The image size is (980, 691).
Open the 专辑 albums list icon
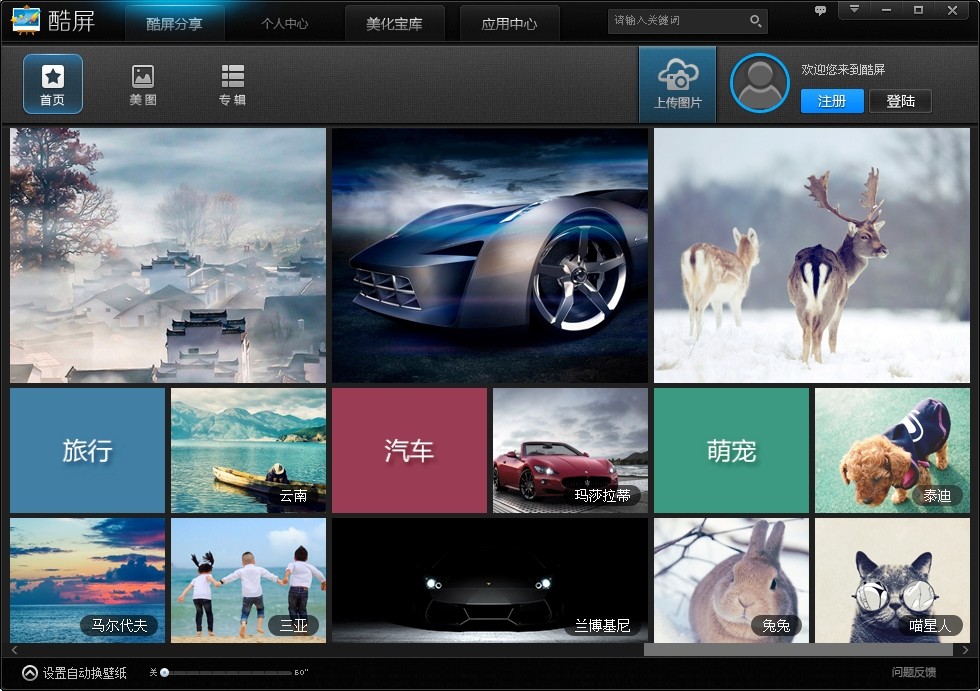[x=232, y=76]
